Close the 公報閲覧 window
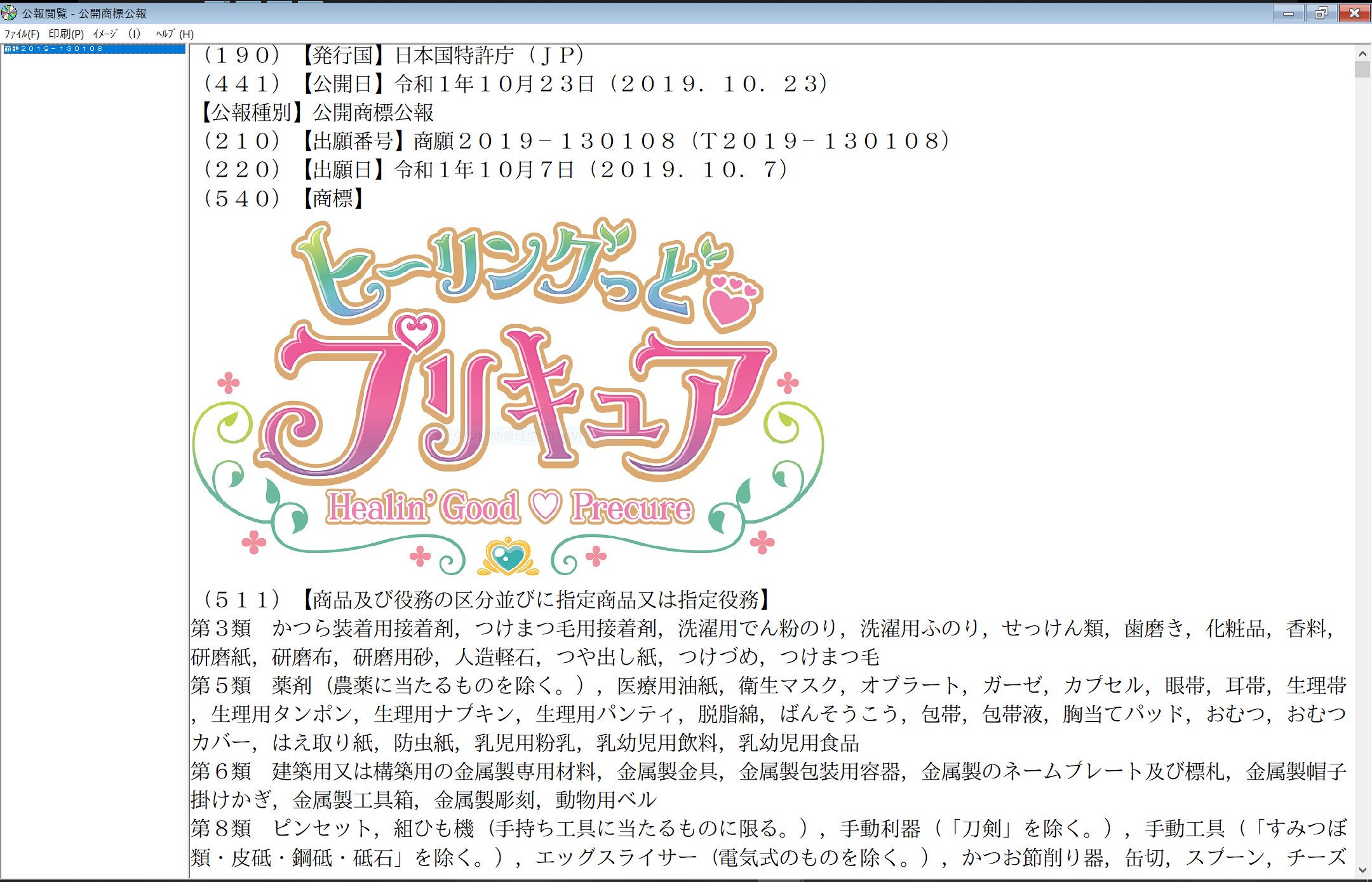Screen dimensions: 1372x882 click(1354, 13)
